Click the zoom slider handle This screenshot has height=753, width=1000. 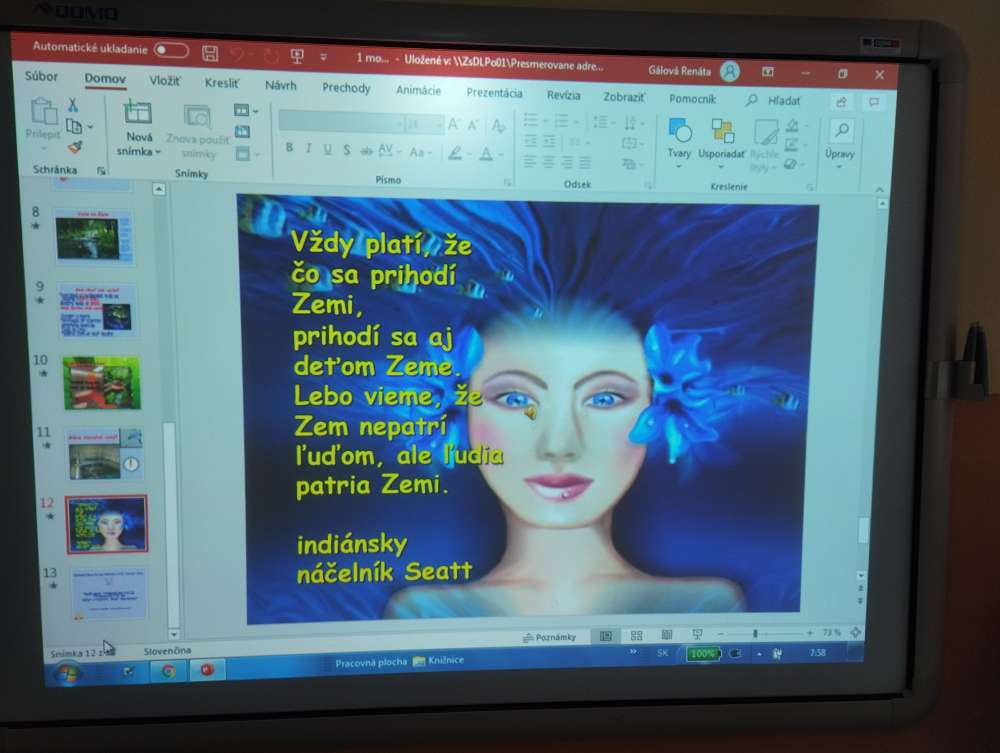[x=755, y=633]
